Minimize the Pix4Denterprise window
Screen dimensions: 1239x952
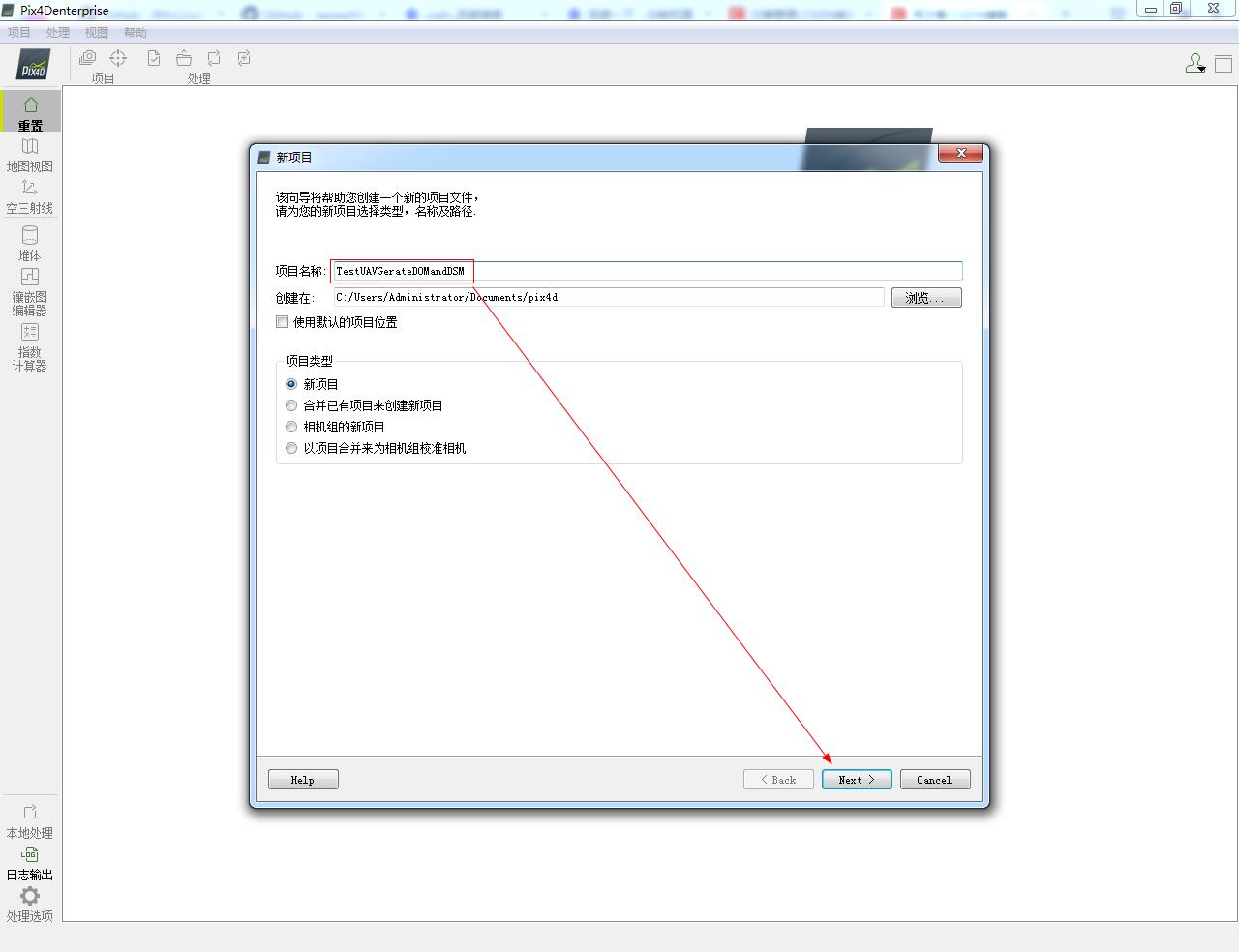1151,9
